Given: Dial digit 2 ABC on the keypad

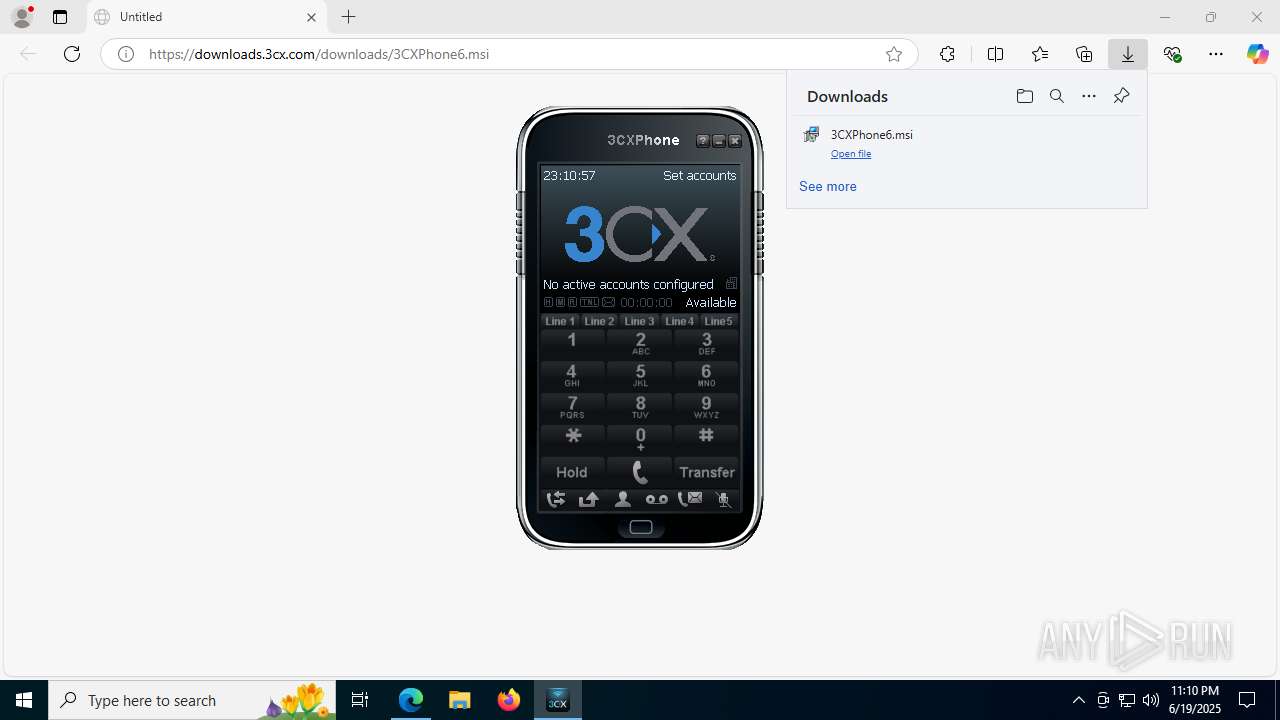Looking at the screenshot, I should coord(640,343).
